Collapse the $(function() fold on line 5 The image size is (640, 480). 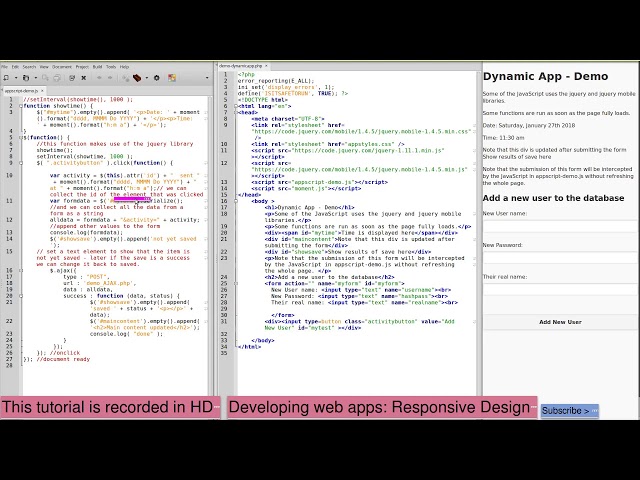21,138
